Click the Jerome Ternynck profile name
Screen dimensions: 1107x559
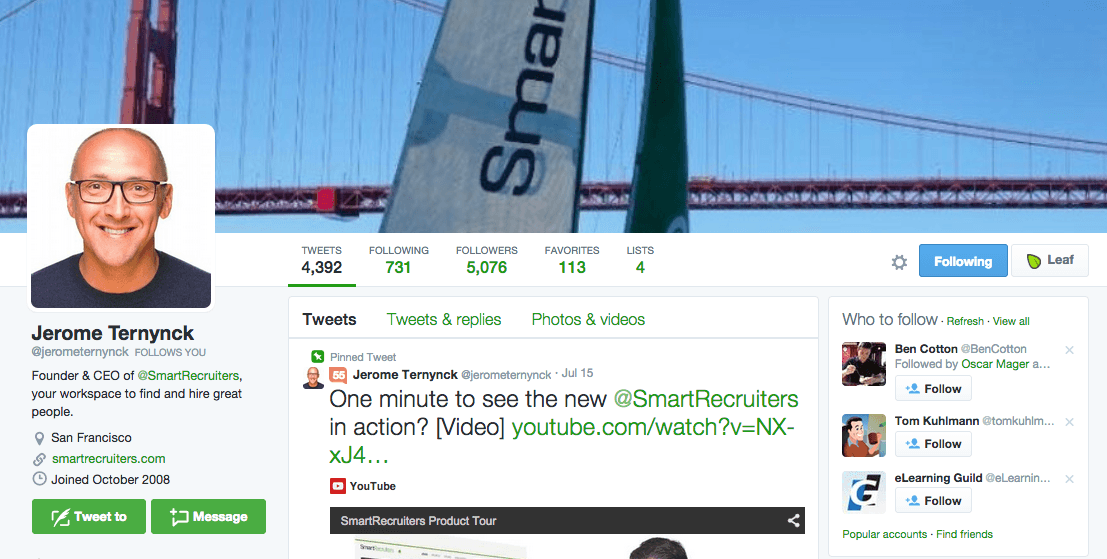point(113,333)
